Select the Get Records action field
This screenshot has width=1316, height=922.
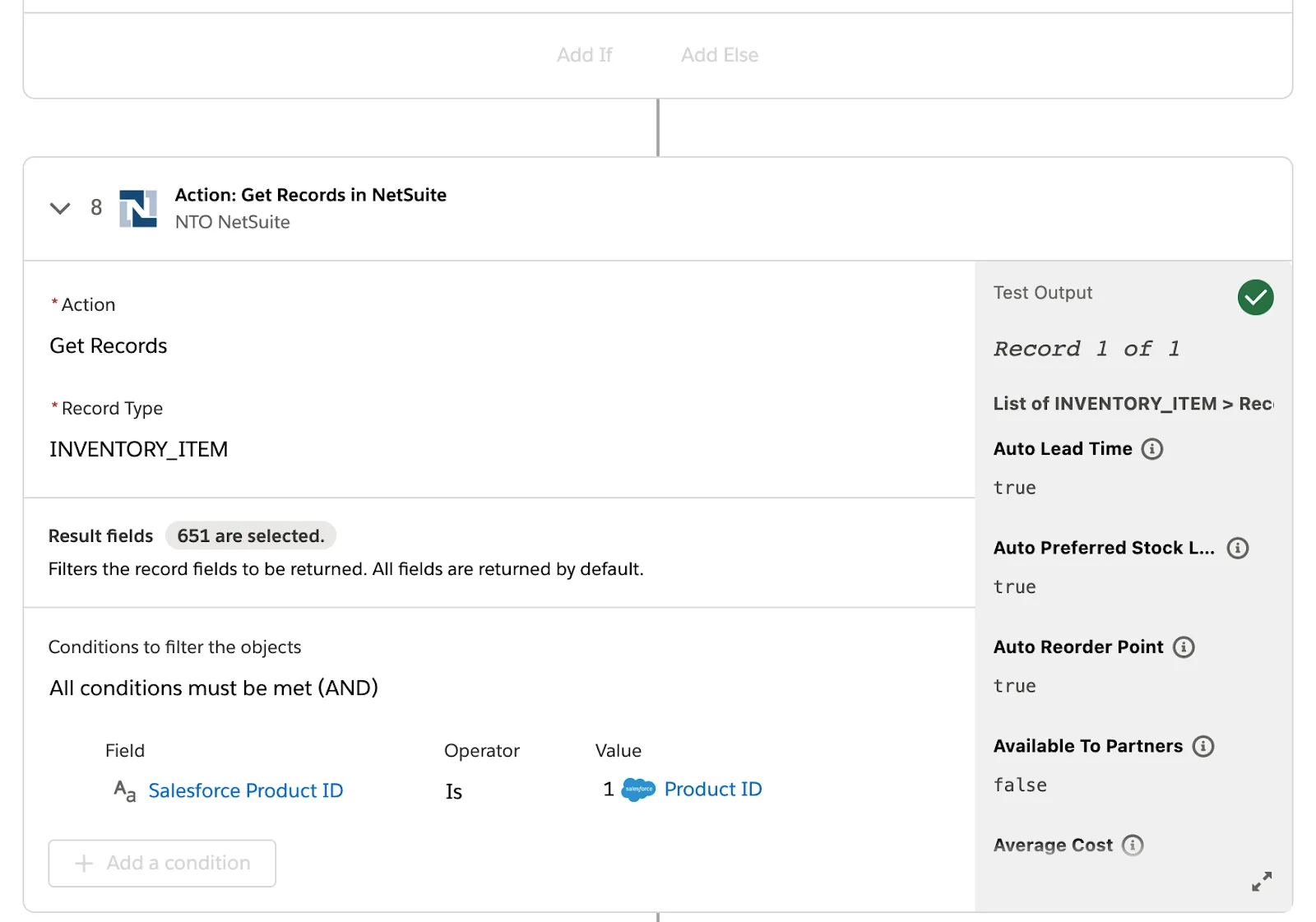(108, 345)
